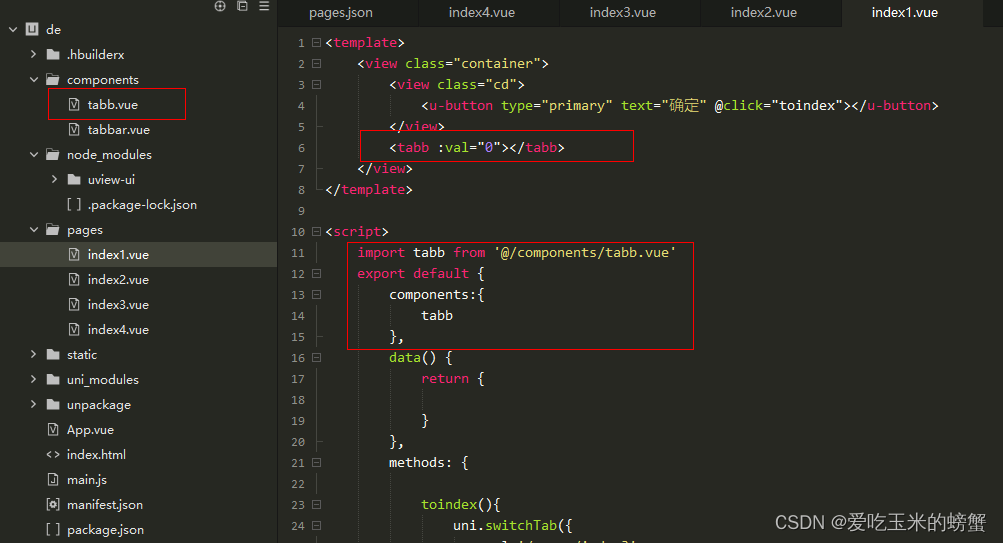
Task: Click the index2.vue file icon in tree
Action: click(x=74, y=279)
